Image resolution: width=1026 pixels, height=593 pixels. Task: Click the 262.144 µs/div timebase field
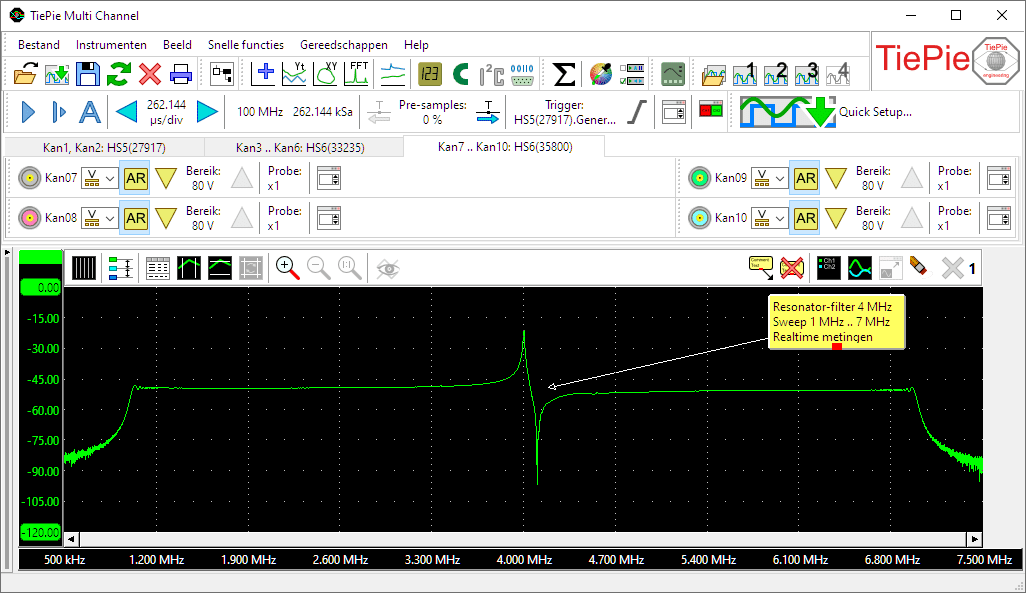click(x=167, y=112)
